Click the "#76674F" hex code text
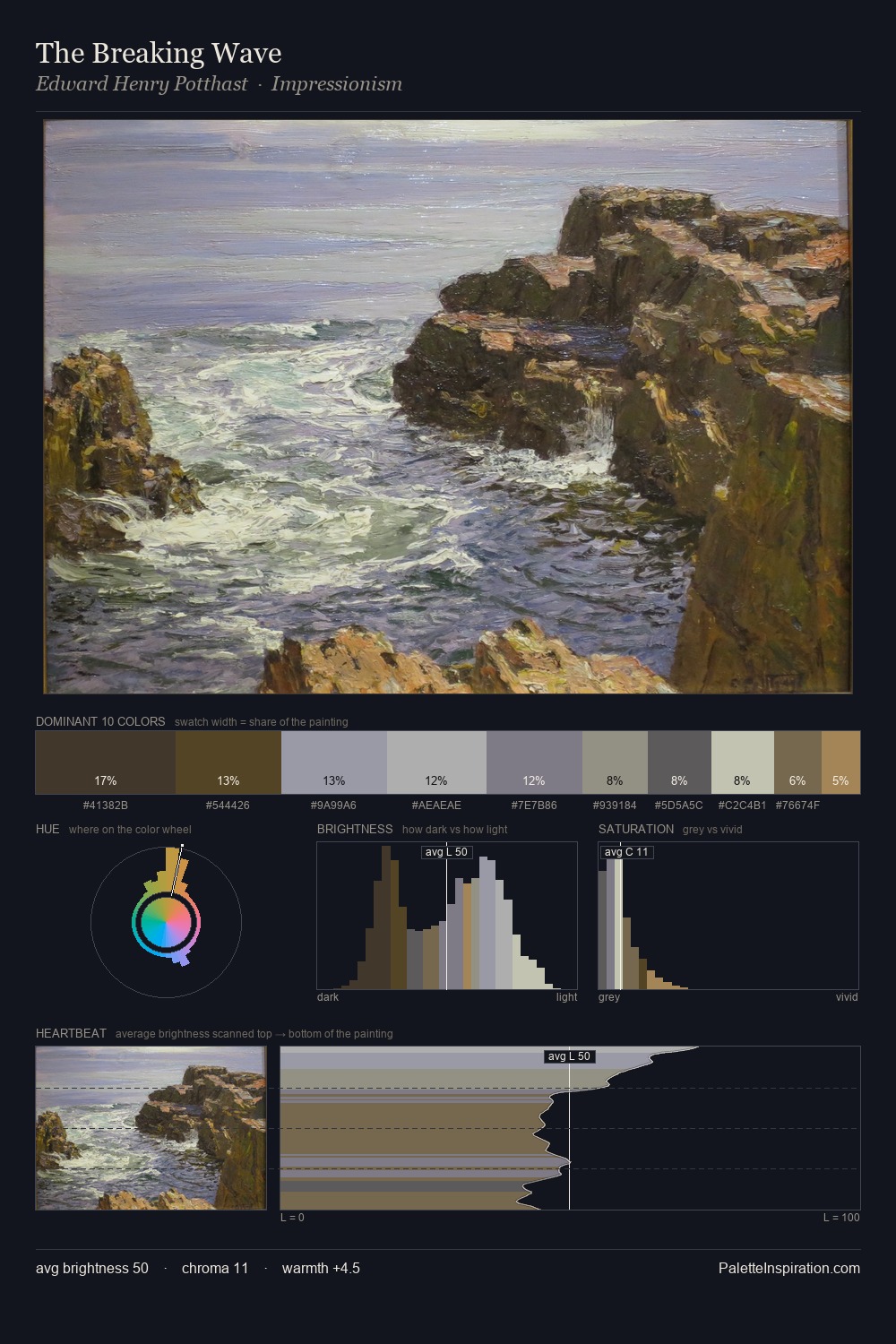 click(797, 806)
